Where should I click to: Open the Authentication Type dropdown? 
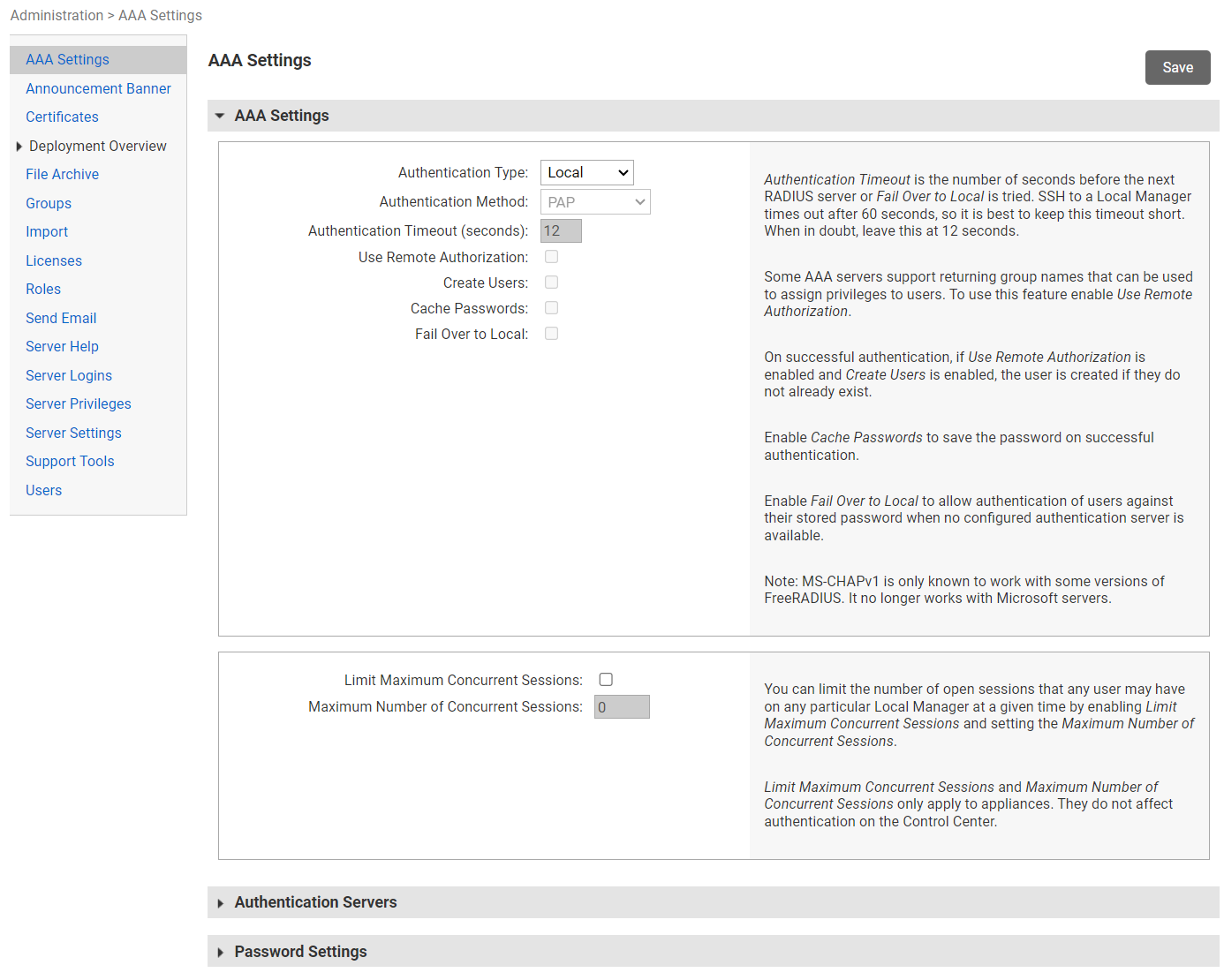click(x=586, y=172)
